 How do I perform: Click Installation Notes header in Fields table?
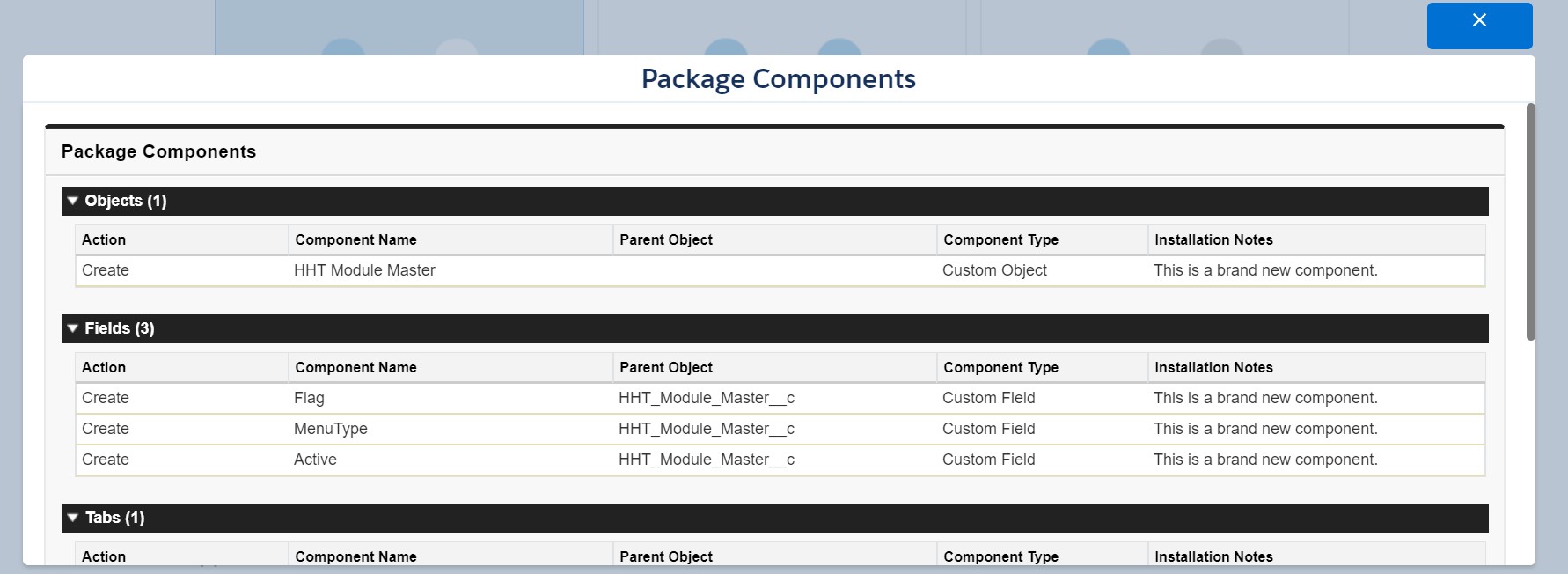pyautogui.click(x=1213, y=367)
